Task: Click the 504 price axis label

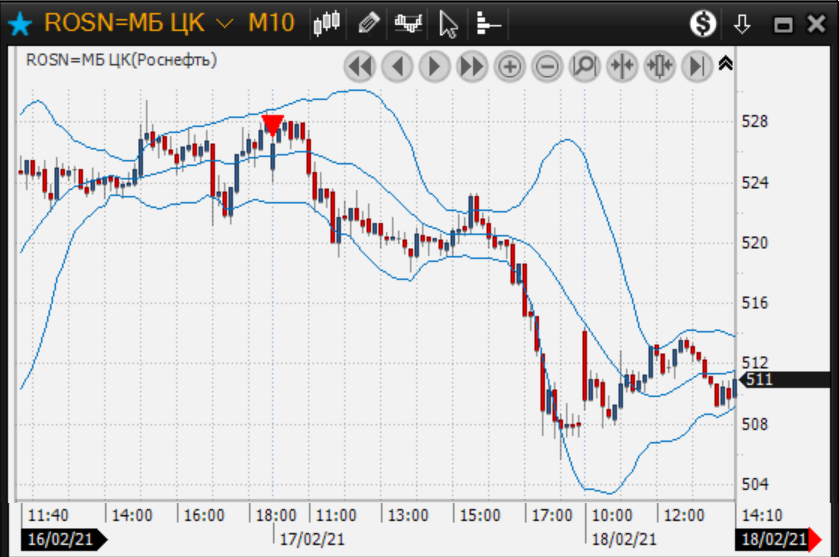Action: pyautogui.click(x=754, y=484)
